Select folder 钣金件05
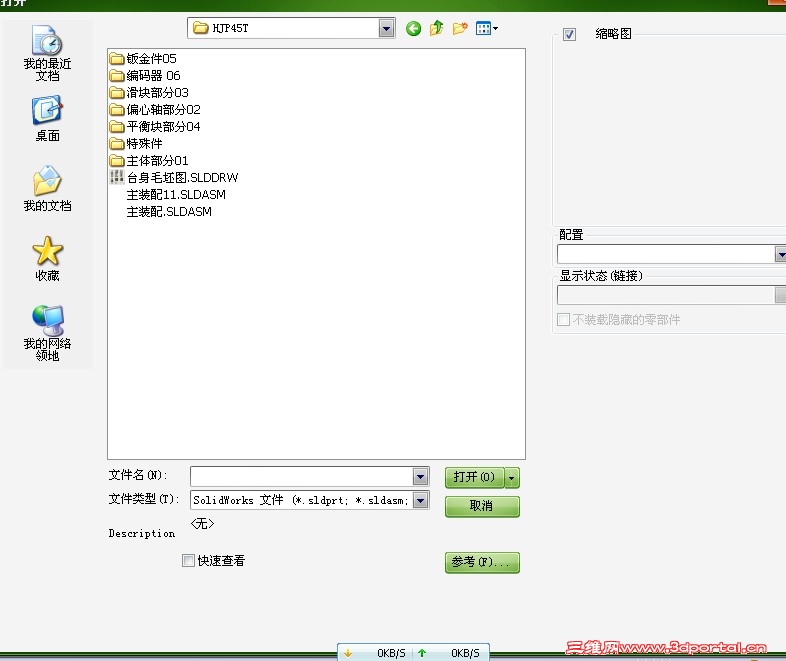 click(143, 59)
